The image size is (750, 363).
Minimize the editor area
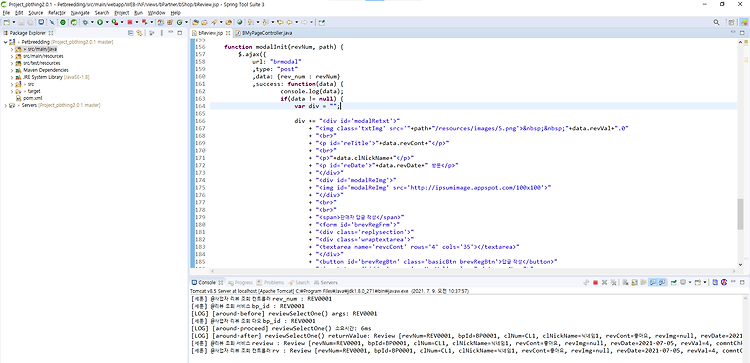(x=734, y=33)
